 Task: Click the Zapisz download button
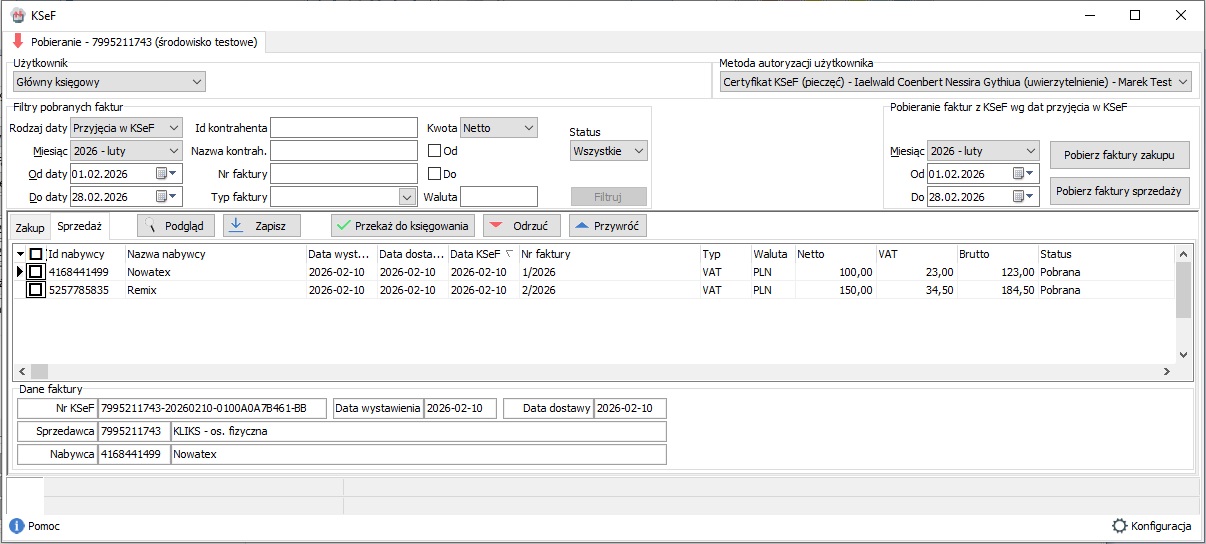(x=261, y=226)
